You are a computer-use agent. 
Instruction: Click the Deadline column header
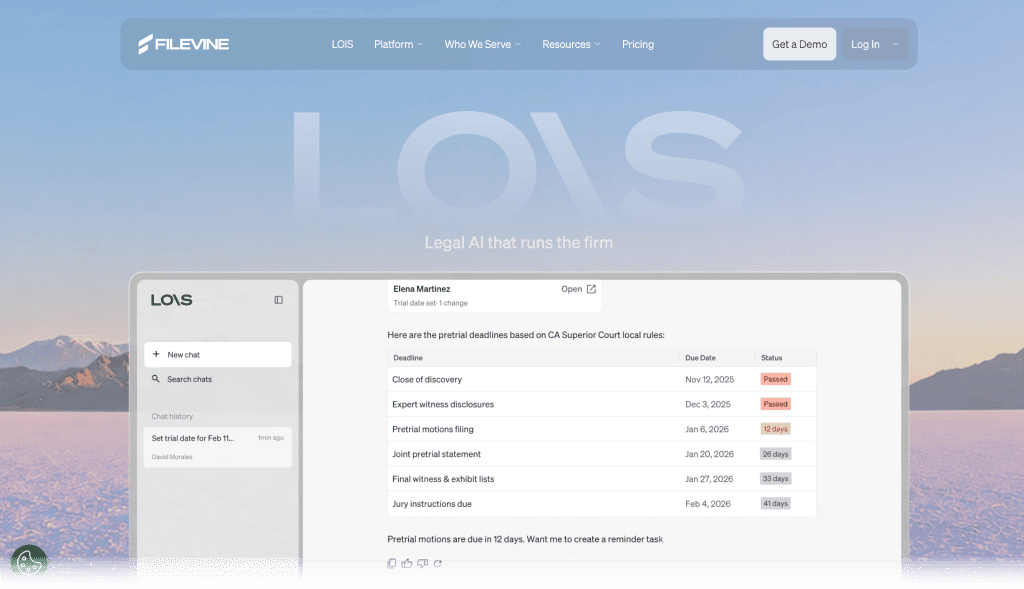click(x=408, y=358)
